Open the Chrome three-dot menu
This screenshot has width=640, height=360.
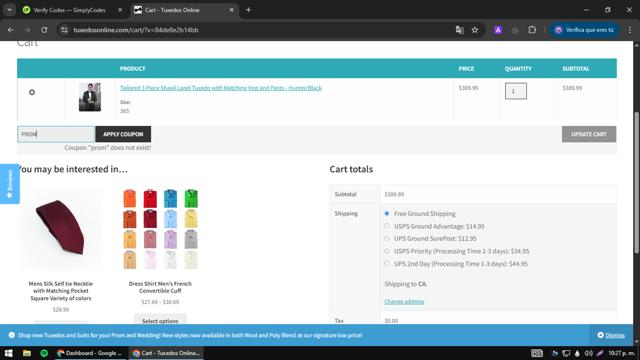pos(630,30)
